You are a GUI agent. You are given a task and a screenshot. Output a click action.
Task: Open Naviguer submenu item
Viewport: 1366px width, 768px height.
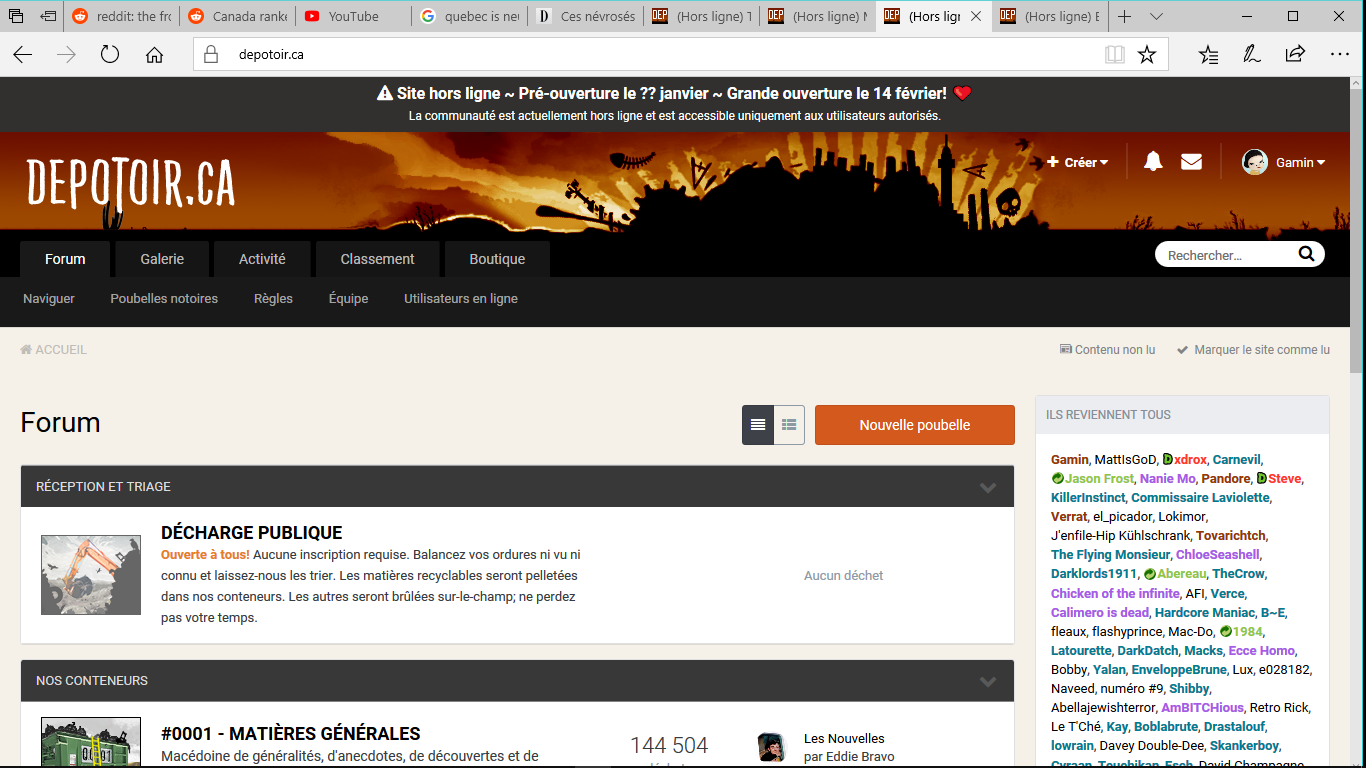[49, 299]
